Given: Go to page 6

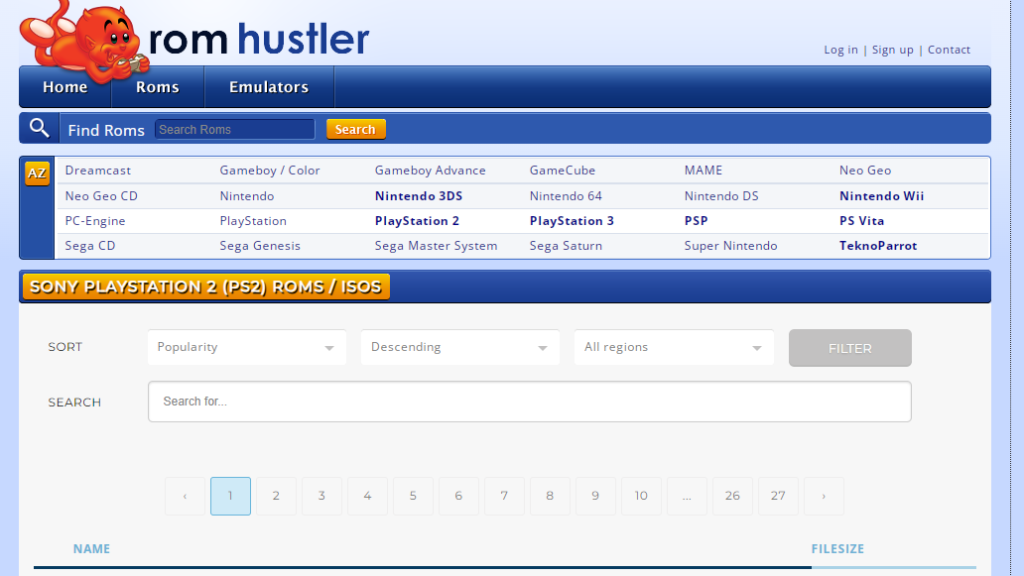Looking at the screenshot, I should [458, 496].
